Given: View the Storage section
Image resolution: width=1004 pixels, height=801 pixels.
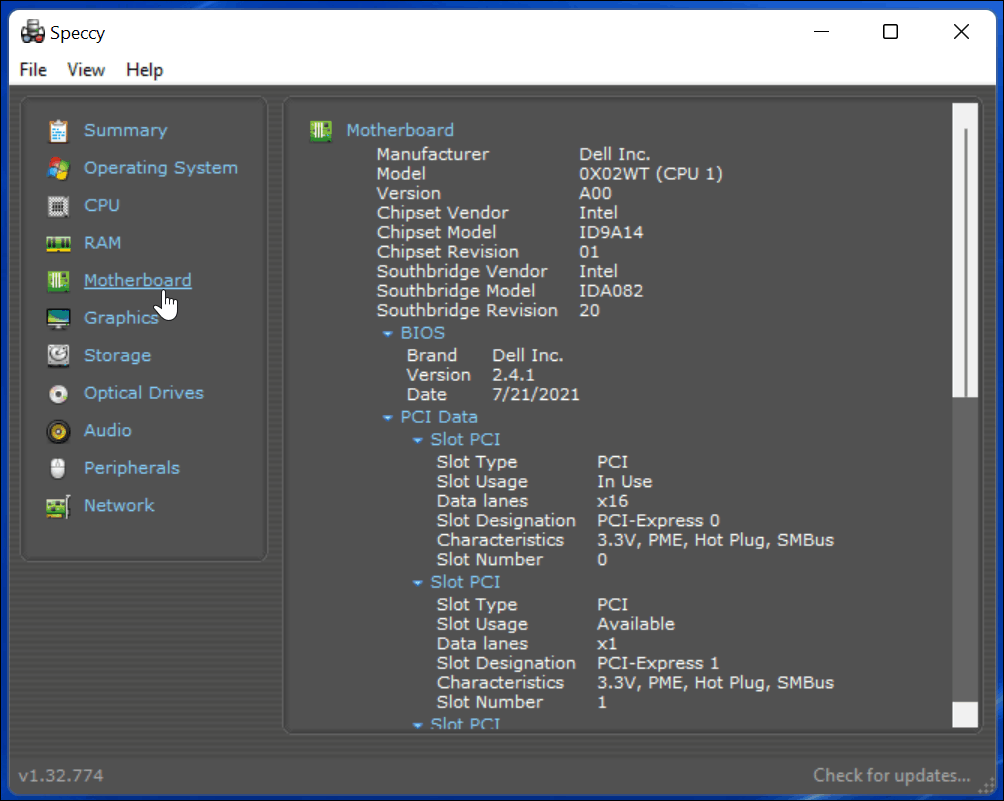Looking at the screenshot, I should 118,355.
